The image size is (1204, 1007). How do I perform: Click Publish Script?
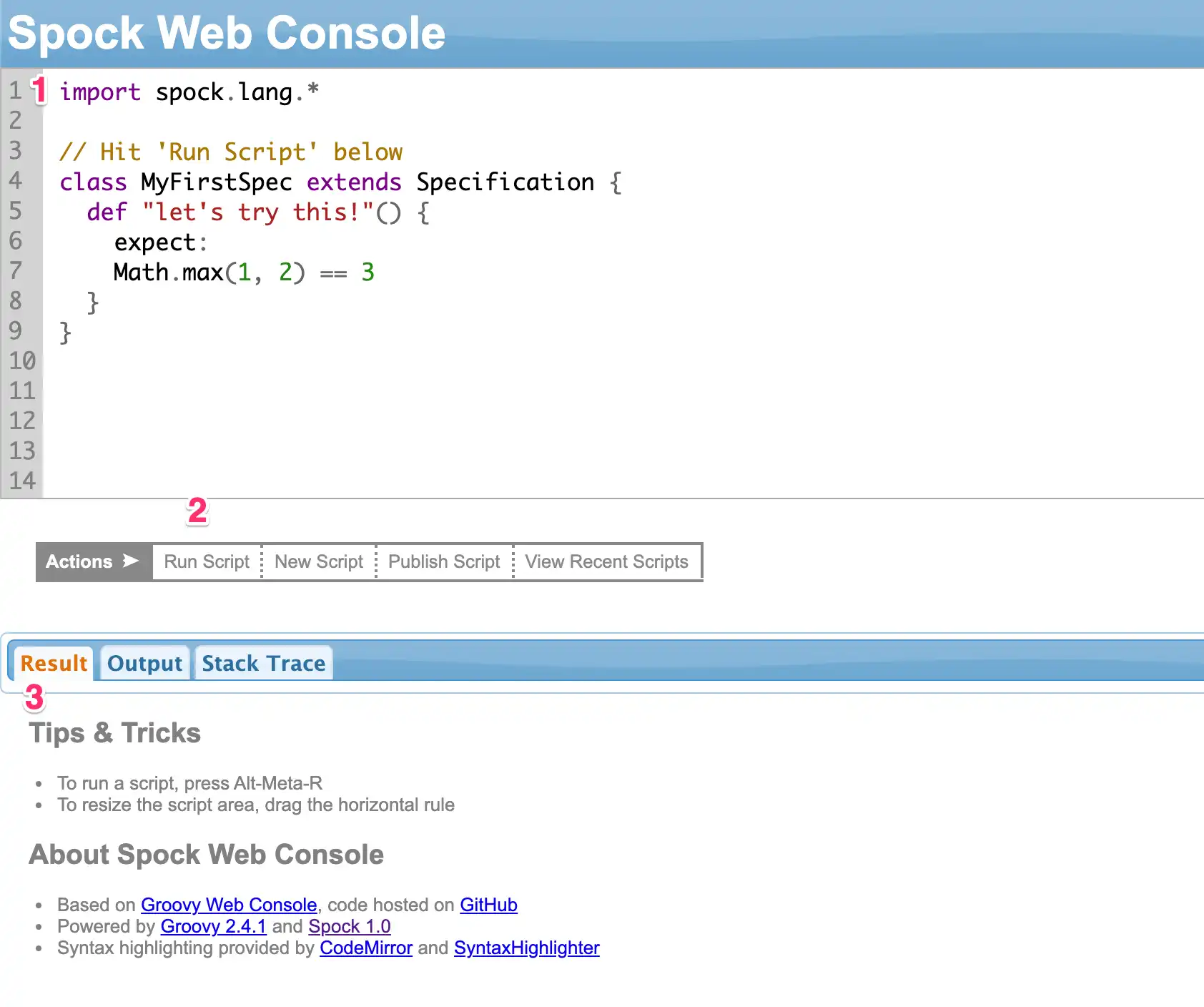444,561
